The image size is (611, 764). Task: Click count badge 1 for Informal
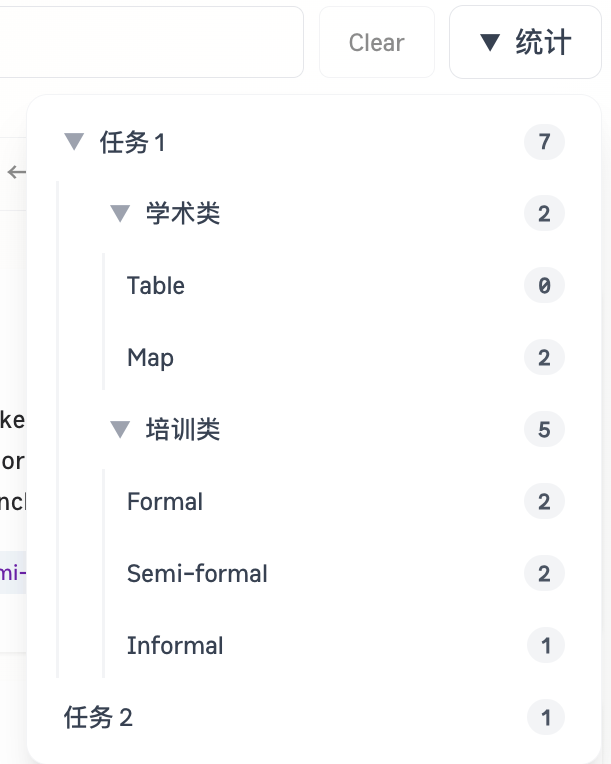click(546, 645)
